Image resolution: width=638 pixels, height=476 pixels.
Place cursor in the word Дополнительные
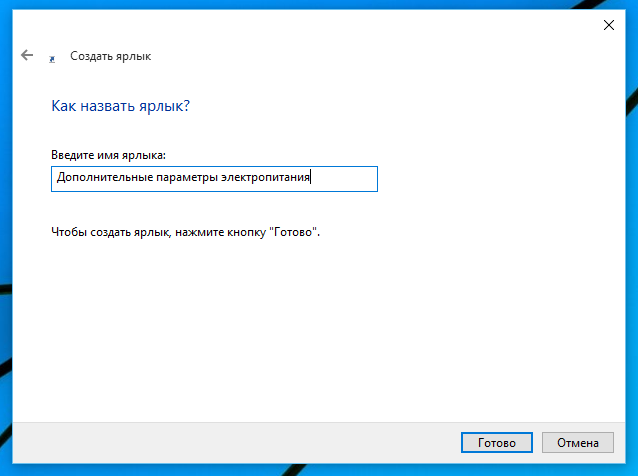click(97, 178)
